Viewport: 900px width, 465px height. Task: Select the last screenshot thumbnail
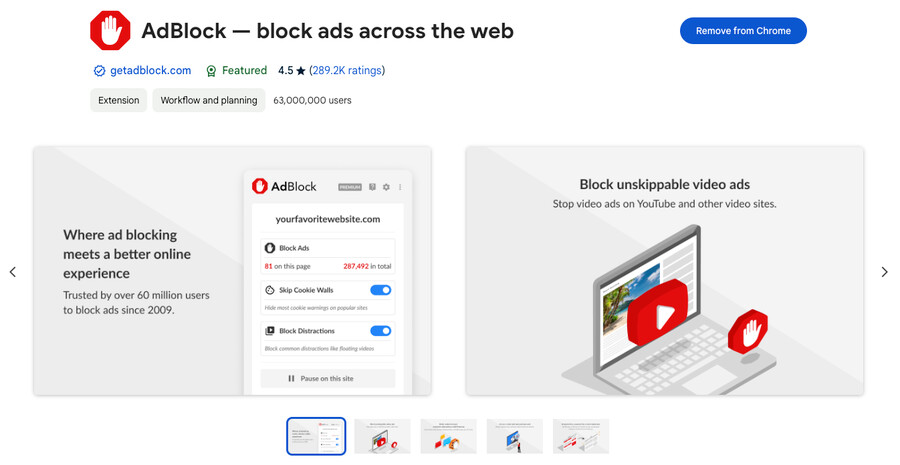coord(581,436)
